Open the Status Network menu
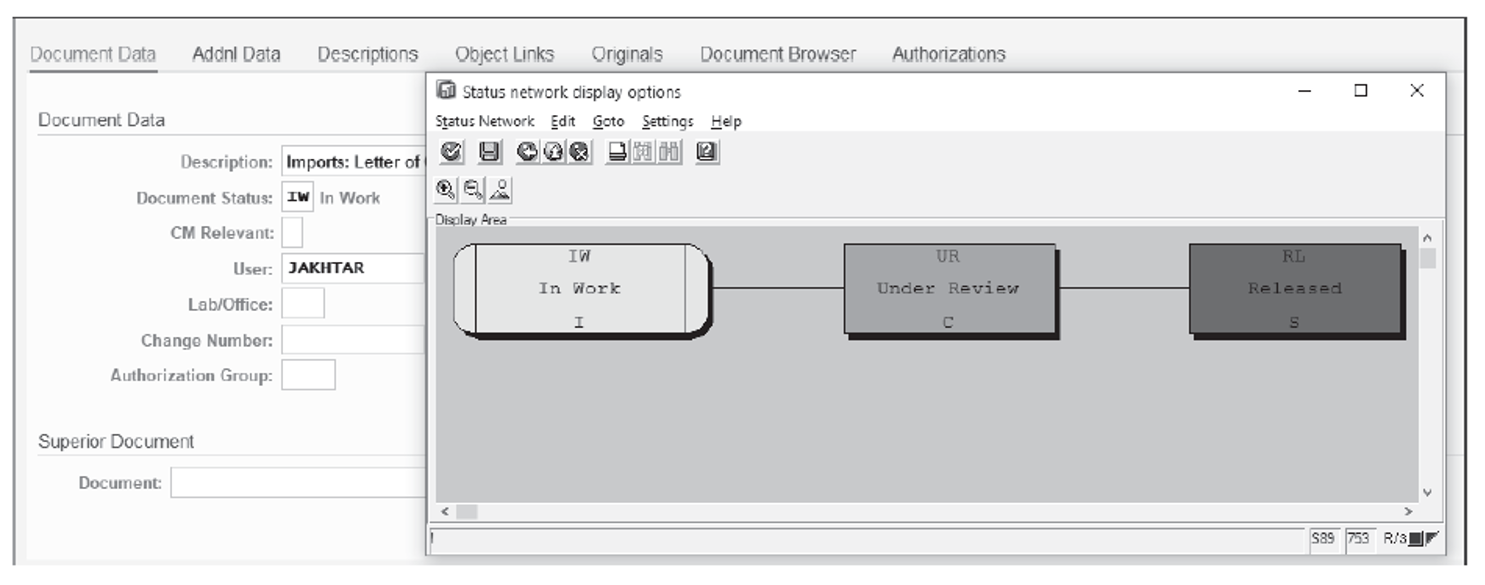 click(485, 121)
